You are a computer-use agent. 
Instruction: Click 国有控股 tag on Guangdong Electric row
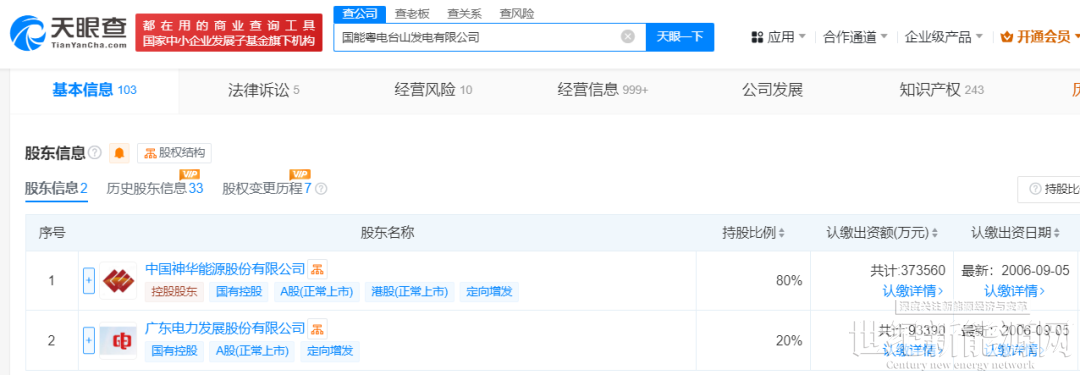coord(174,351)
